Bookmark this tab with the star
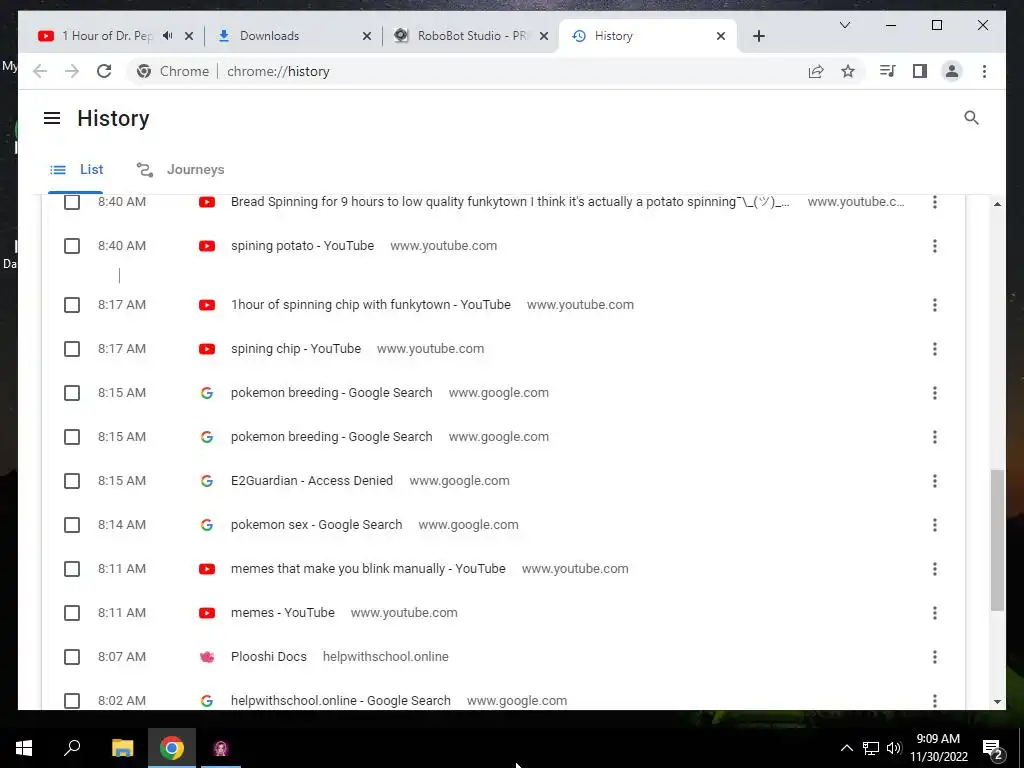The width and height of the screenshot is (1024, 768). pos(848,71)
